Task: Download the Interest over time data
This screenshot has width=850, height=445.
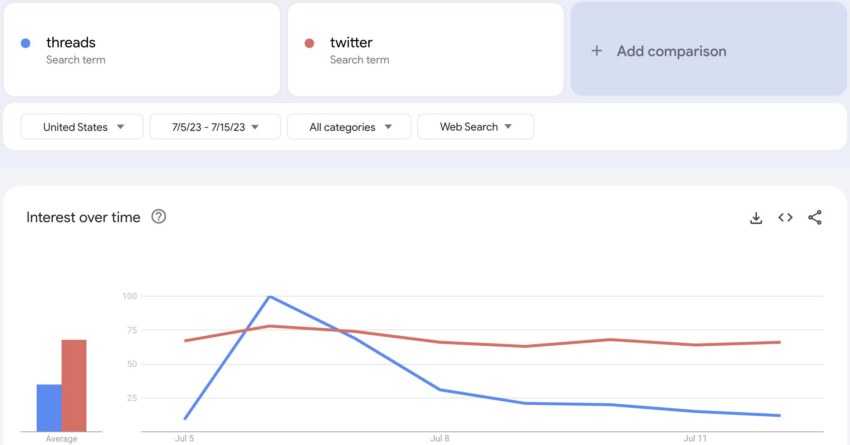Action: [x=756, y=218]
